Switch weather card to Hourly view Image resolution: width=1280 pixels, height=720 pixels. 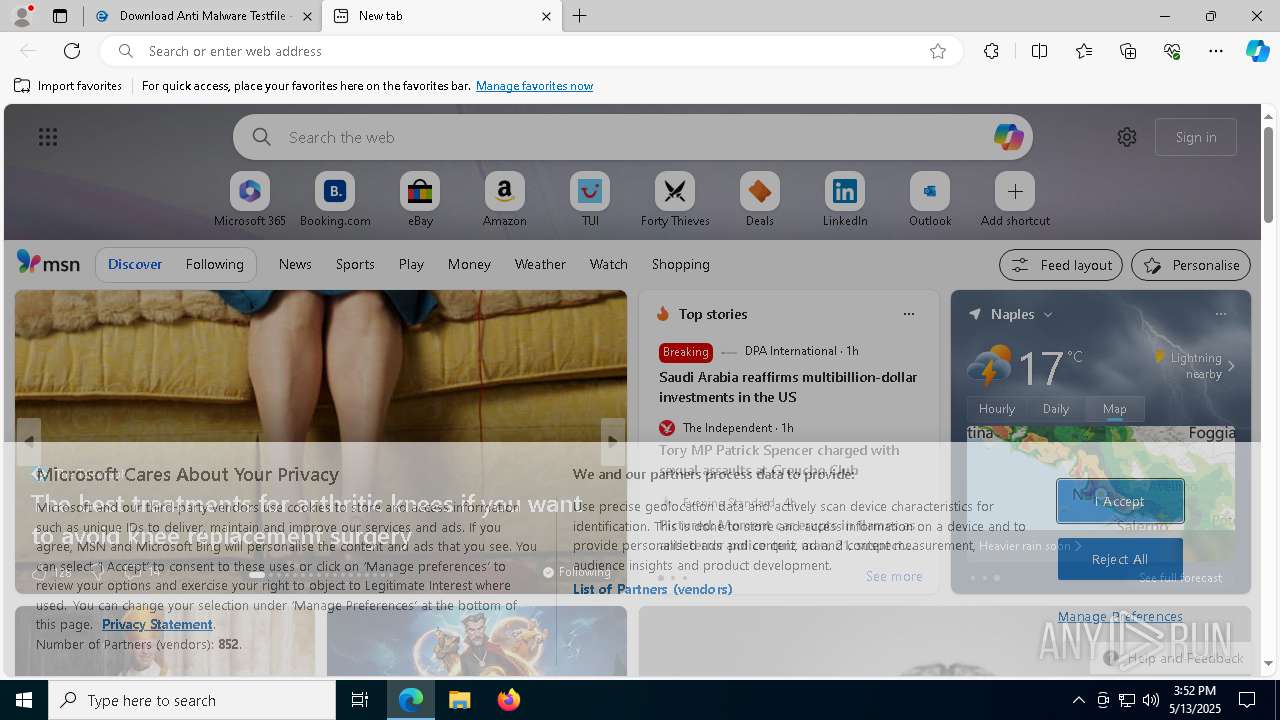997,408
